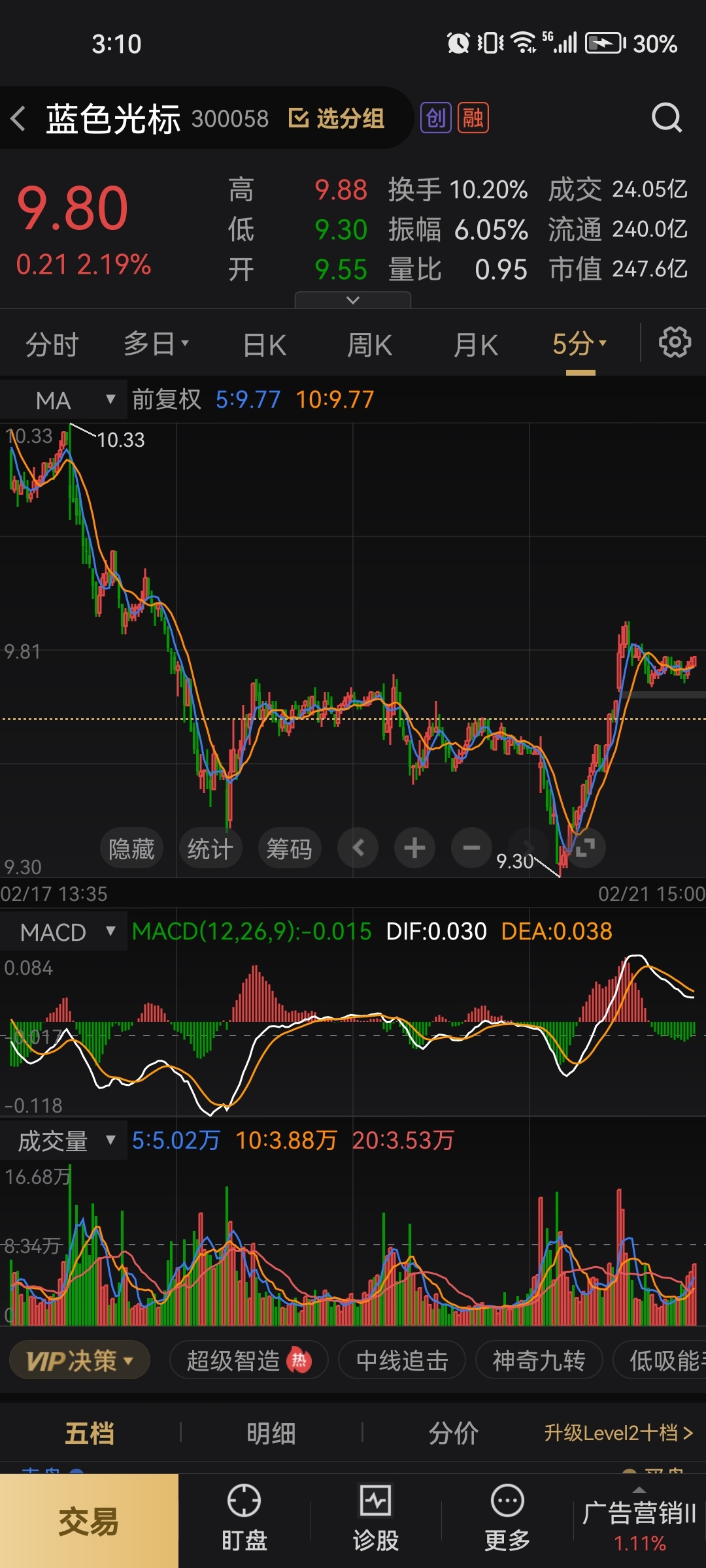Tap stock code 300058
Image resolution: width=706 pixels, height=1568 pixels.
[x=230, y=119]
